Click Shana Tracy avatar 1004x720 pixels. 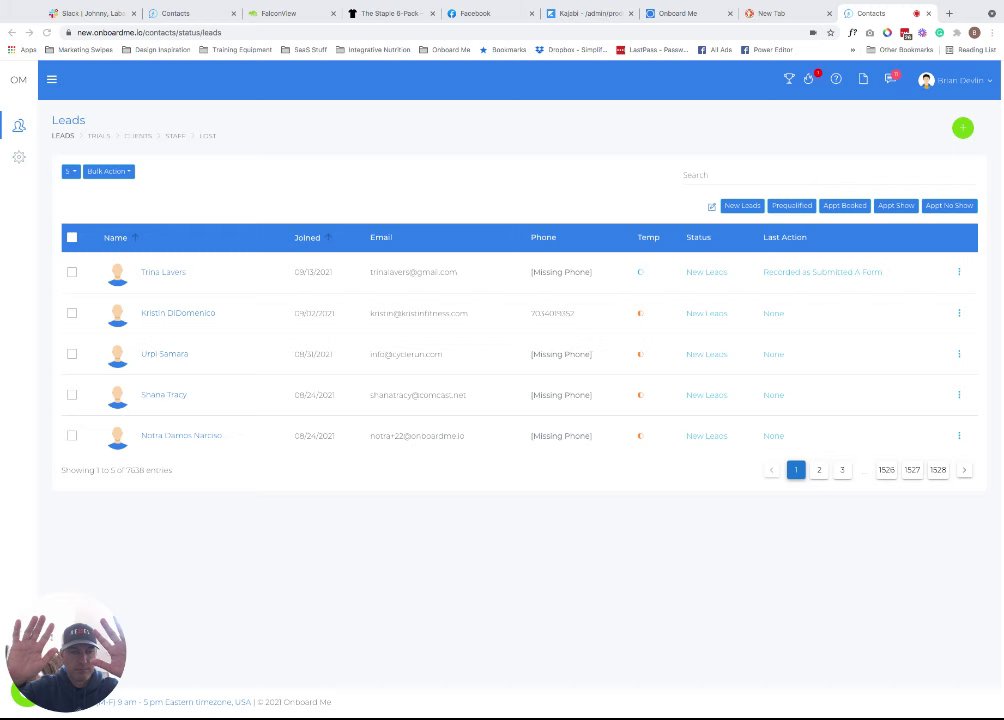tap(117, 397)
